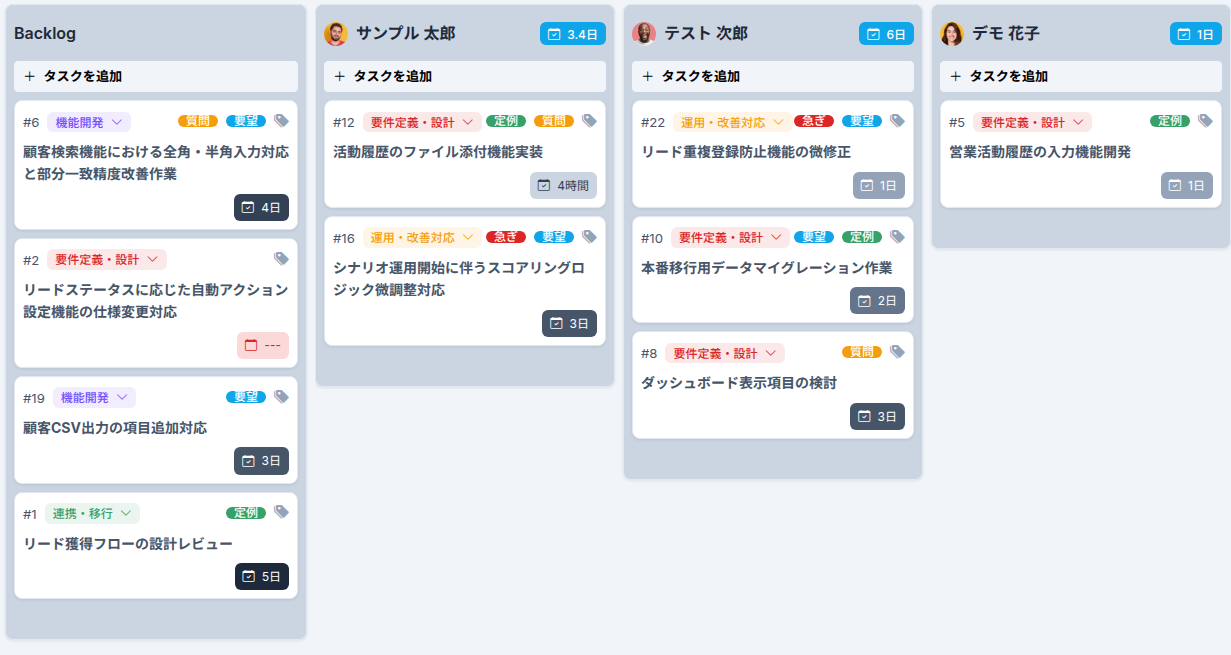The height and width of the screenshot is (655, 1231).
Task: Click the 定例 label on task #10
Action: click(862, 237)
